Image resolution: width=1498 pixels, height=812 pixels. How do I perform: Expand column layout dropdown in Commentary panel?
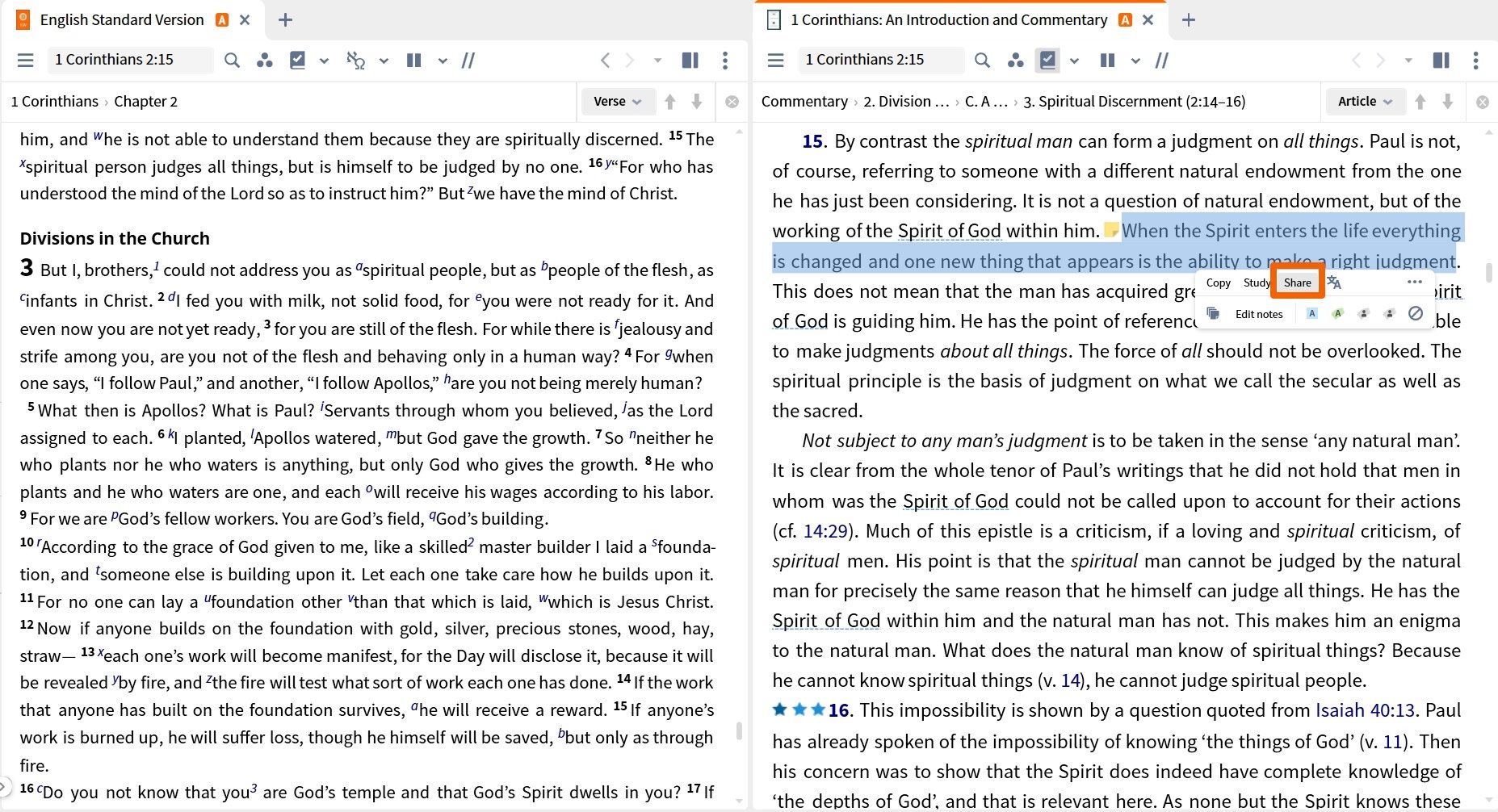[x=1135, y=61]
